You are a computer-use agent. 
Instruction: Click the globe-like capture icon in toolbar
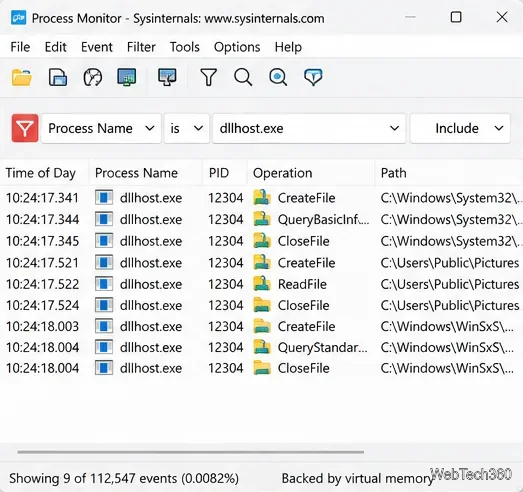coord(92,77)
